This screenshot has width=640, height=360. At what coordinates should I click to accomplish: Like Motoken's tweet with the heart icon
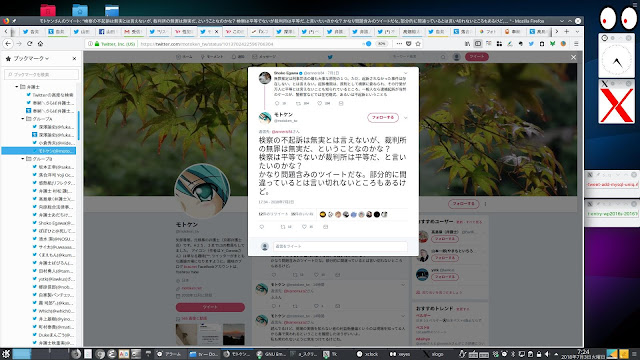(304, 227)
